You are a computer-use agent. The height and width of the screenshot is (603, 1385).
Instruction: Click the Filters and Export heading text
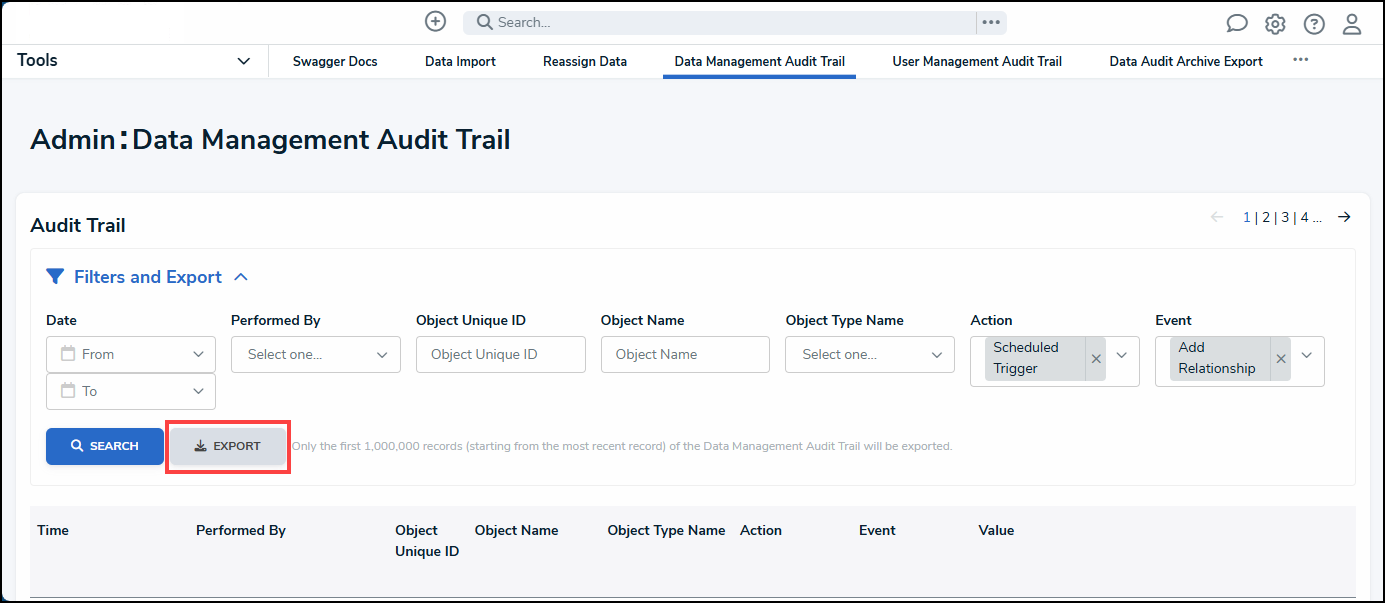(148, 277)
